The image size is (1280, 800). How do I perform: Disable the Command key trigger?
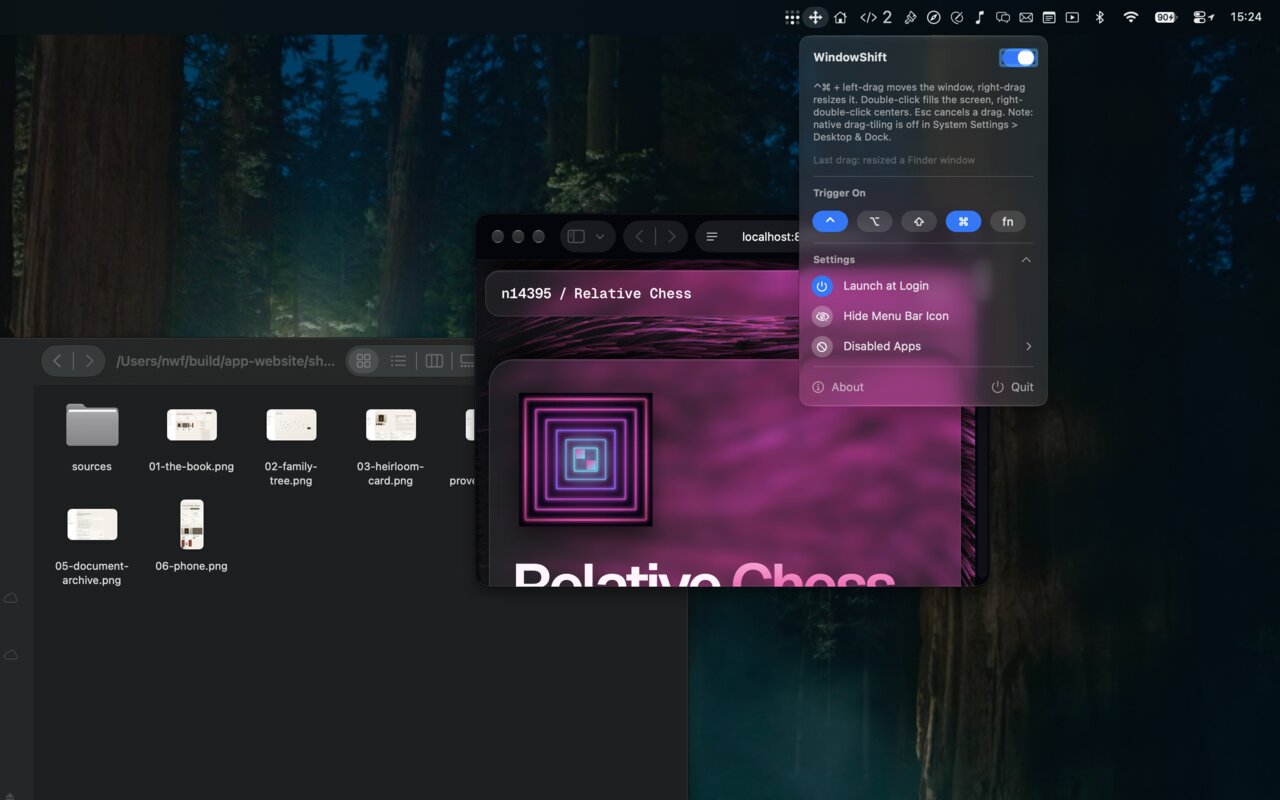963,222
